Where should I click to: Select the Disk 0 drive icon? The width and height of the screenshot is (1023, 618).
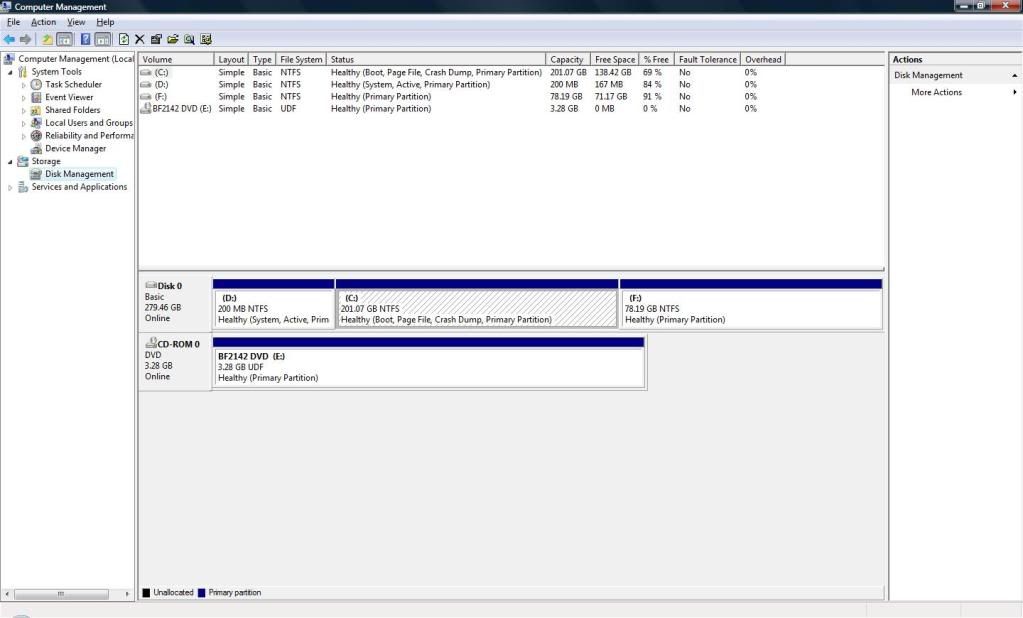tap(151, 286)
